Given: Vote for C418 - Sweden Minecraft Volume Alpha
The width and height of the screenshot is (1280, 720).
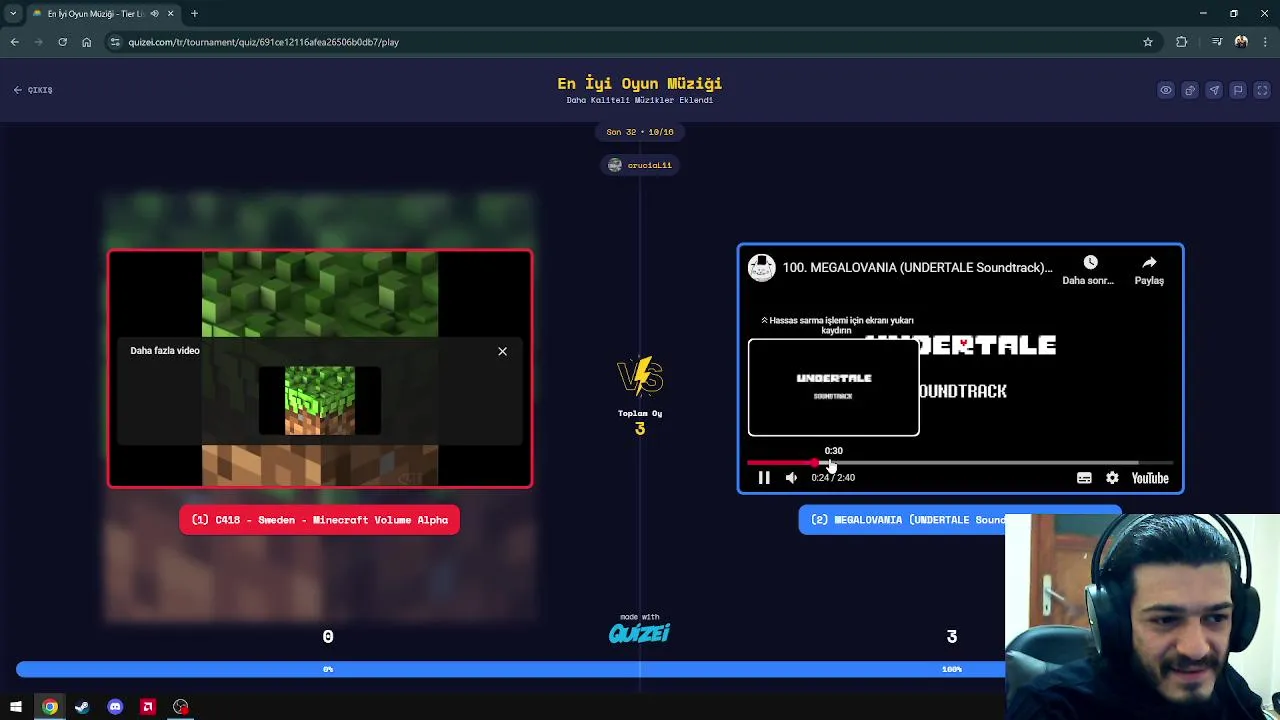Looking at the screenshot, I should coord(320,520).
